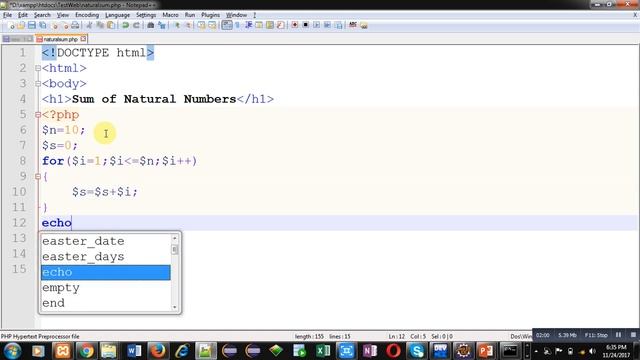Screen dimensions: 640x360
Task: Choose echo in autocomplete list
Action: [106, 272]
